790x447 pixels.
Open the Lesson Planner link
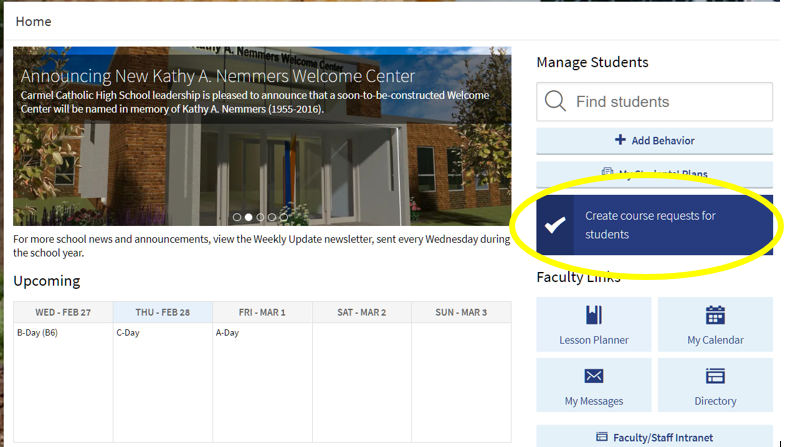tap(594, 324)
